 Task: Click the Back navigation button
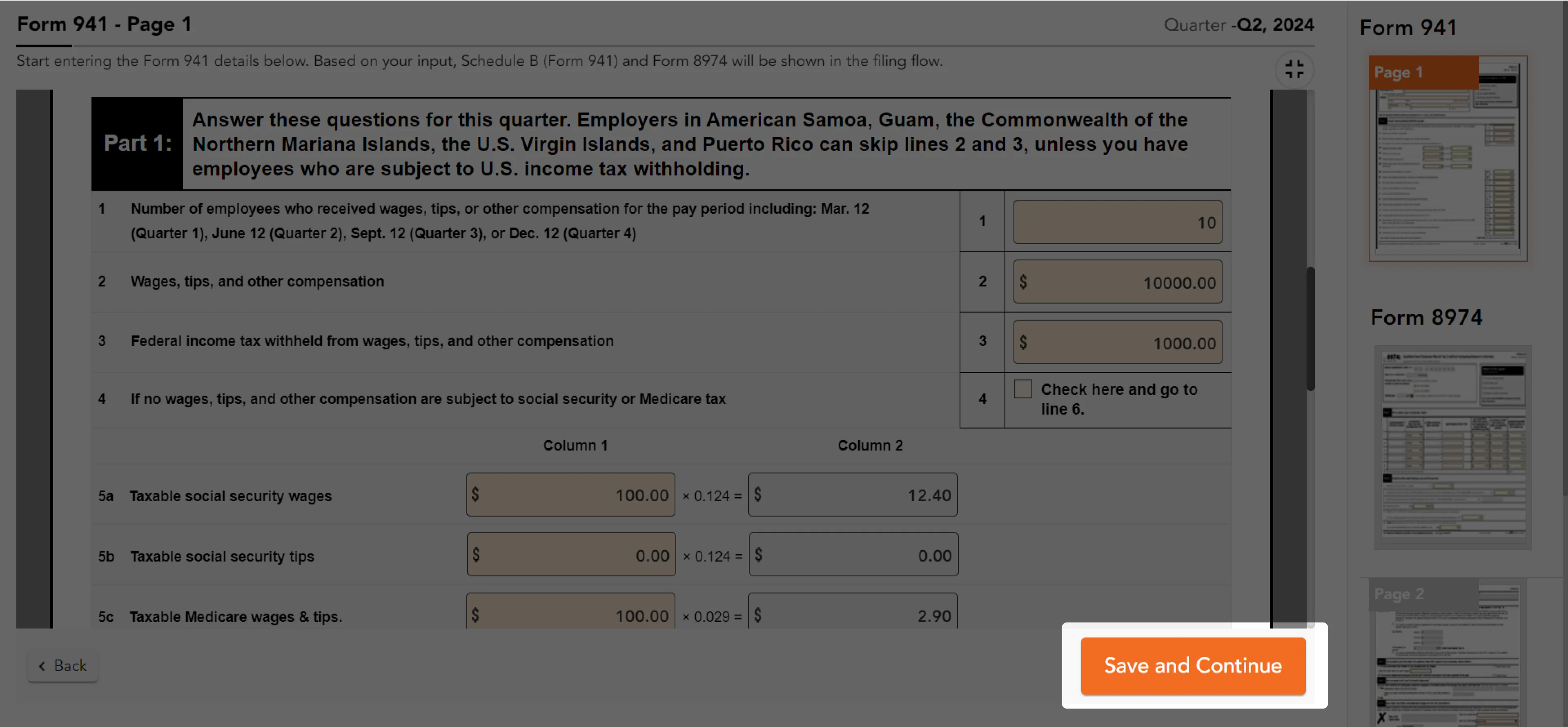(x=63, y=664)
